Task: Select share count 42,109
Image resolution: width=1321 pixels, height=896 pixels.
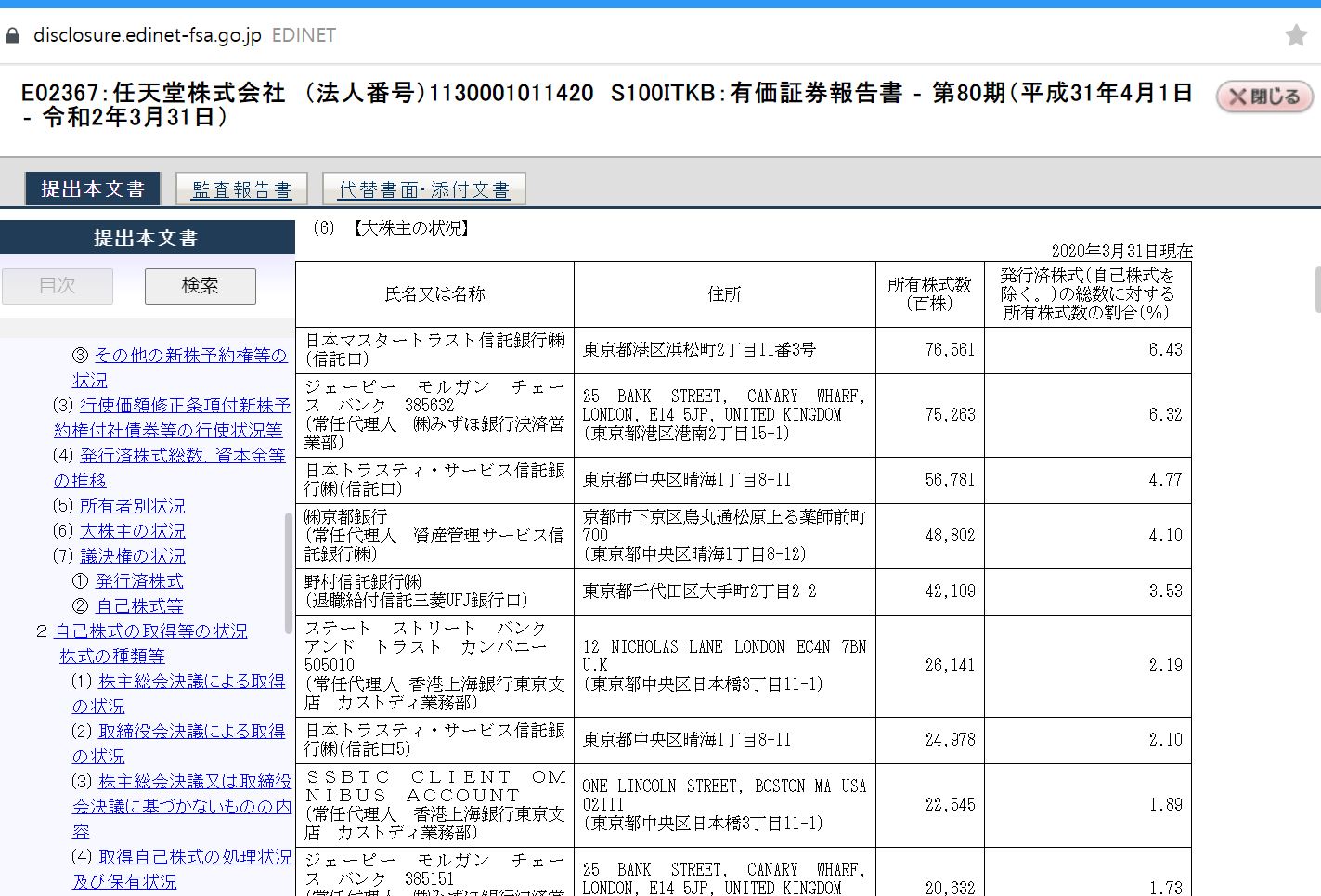Action: (950, 591)
